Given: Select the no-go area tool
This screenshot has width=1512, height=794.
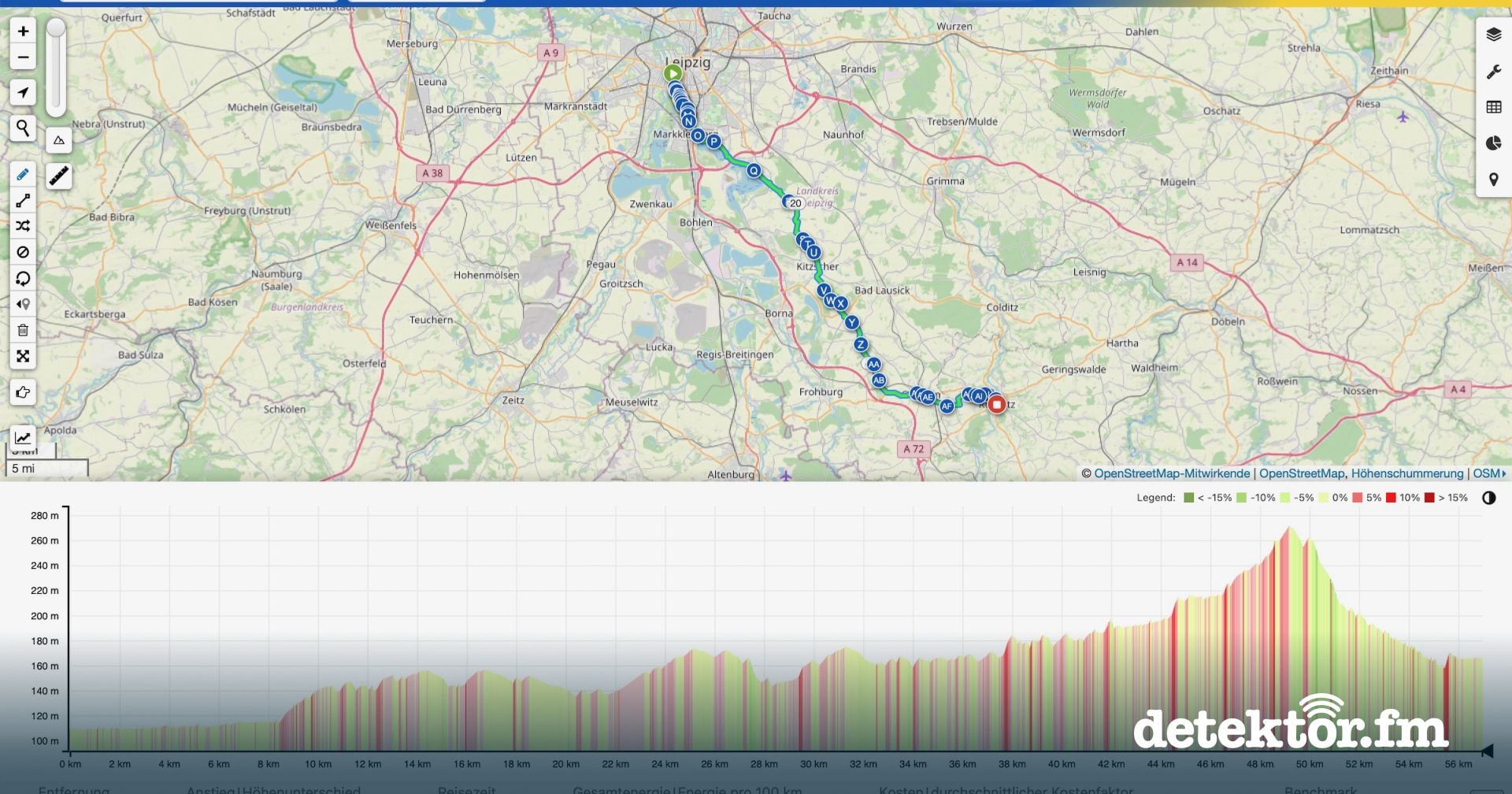Looking at the screenshot, I should (23, 252).
